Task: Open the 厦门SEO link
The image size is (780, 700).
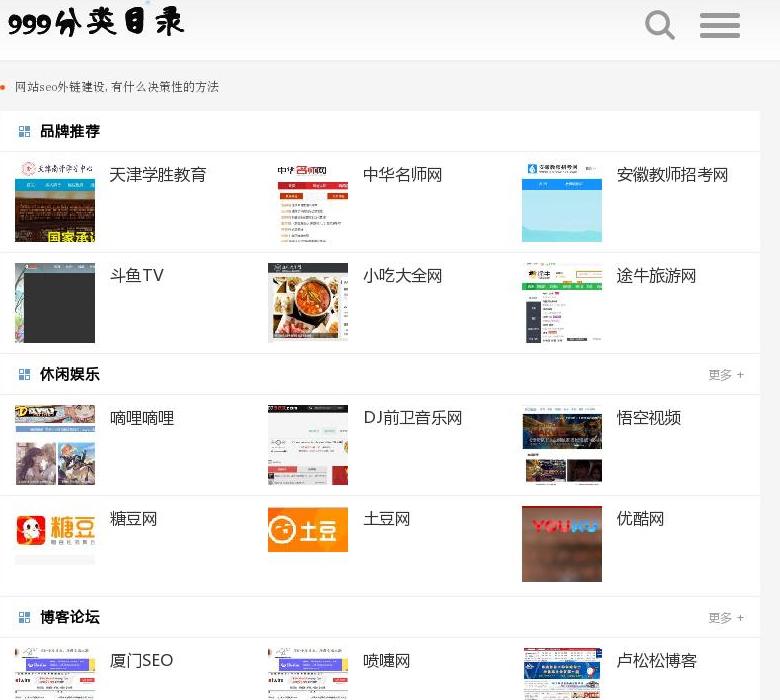Action: click(141, 661)
